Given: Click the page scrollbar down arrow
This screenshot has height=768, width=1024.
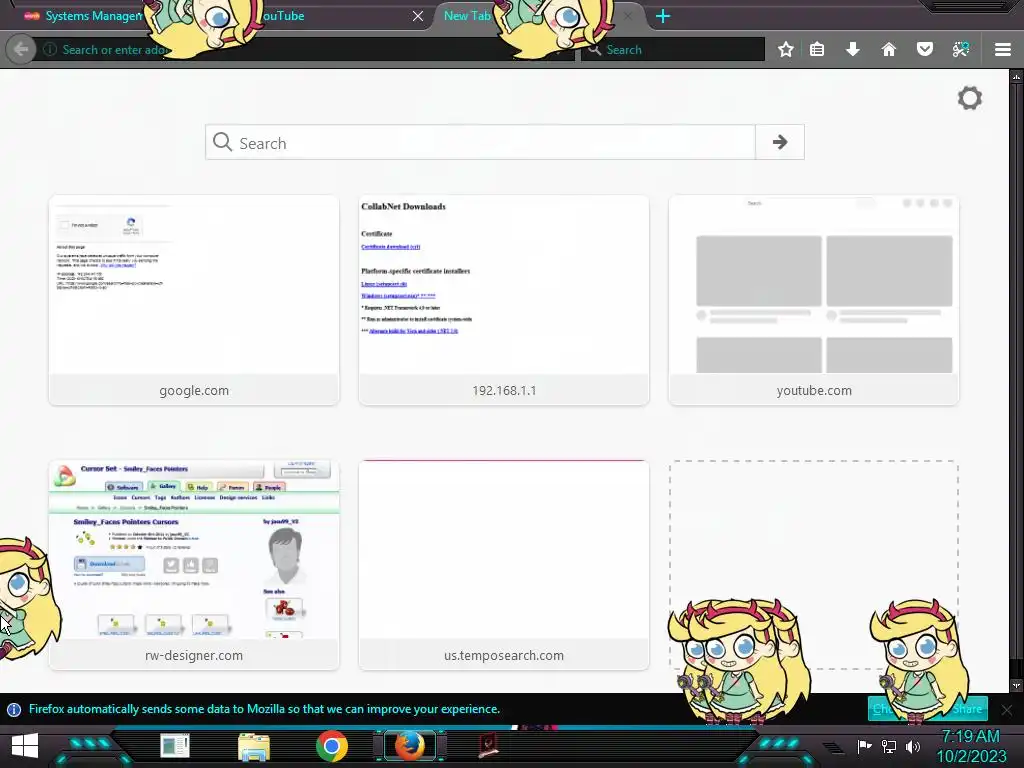Looking at the screenshot, I should click(x=1016, y=685).
